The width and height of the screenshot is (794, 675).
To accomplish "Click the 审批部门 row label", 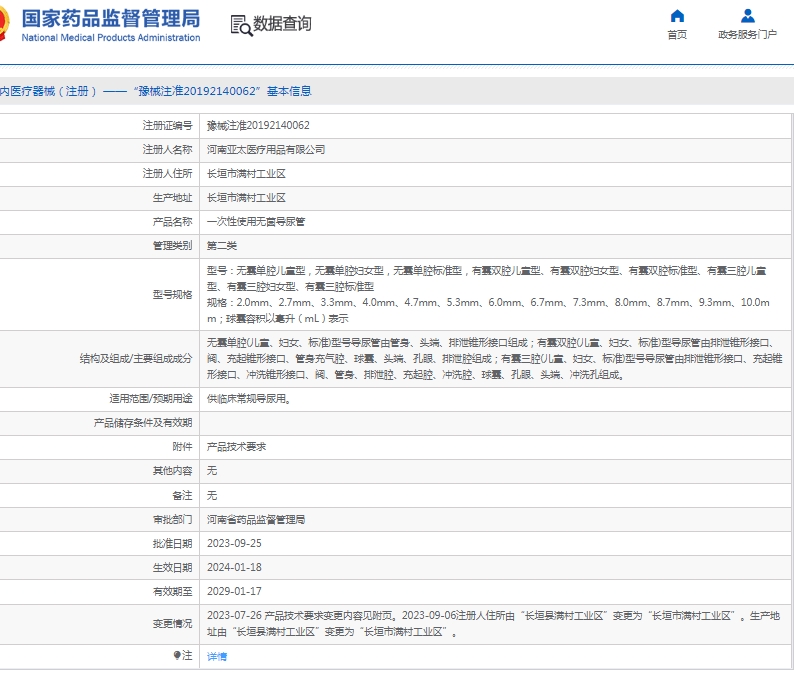I will click(x=173, y=520).
